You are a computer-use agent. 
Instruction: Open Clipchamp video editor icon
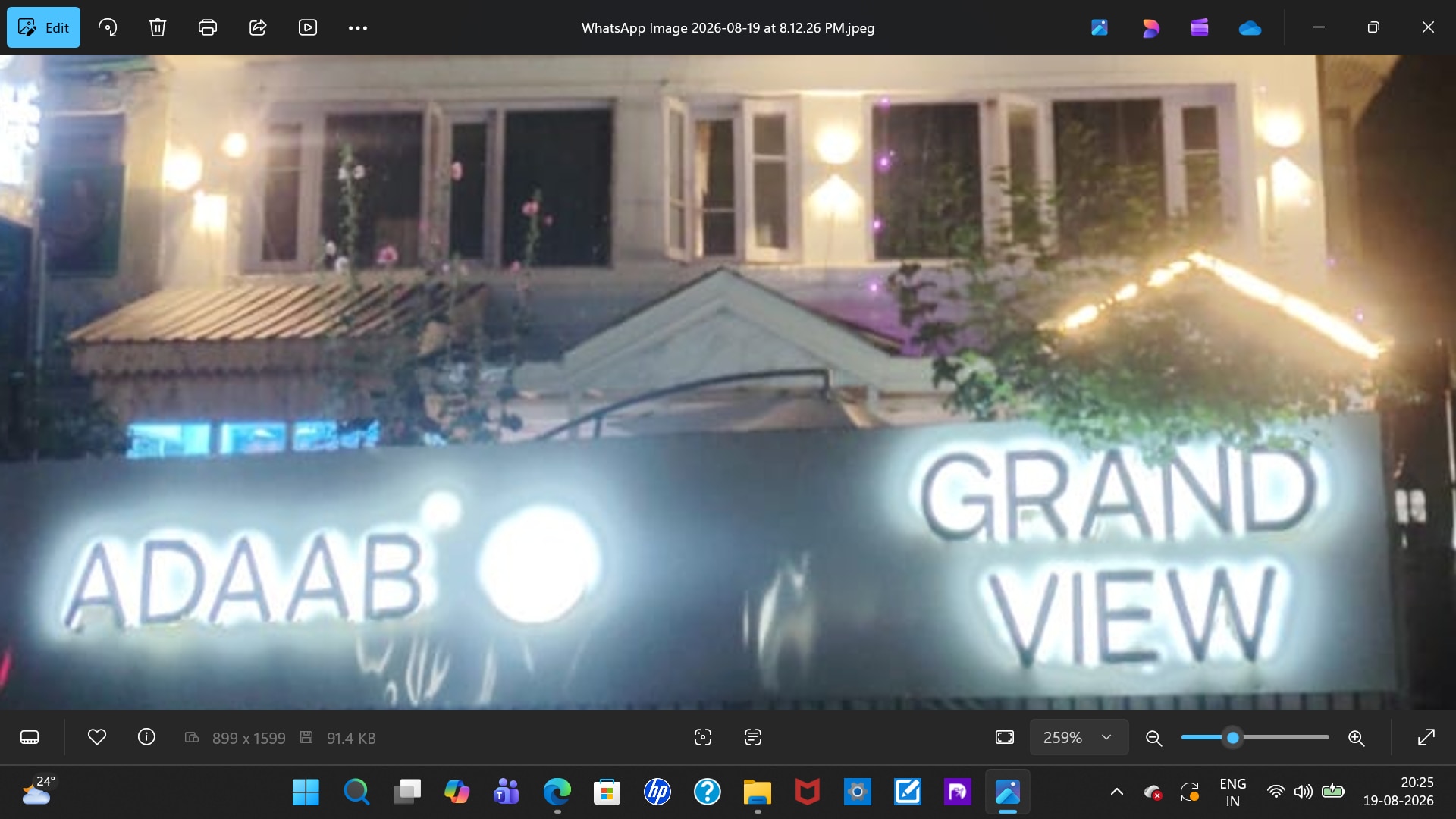1200,28
